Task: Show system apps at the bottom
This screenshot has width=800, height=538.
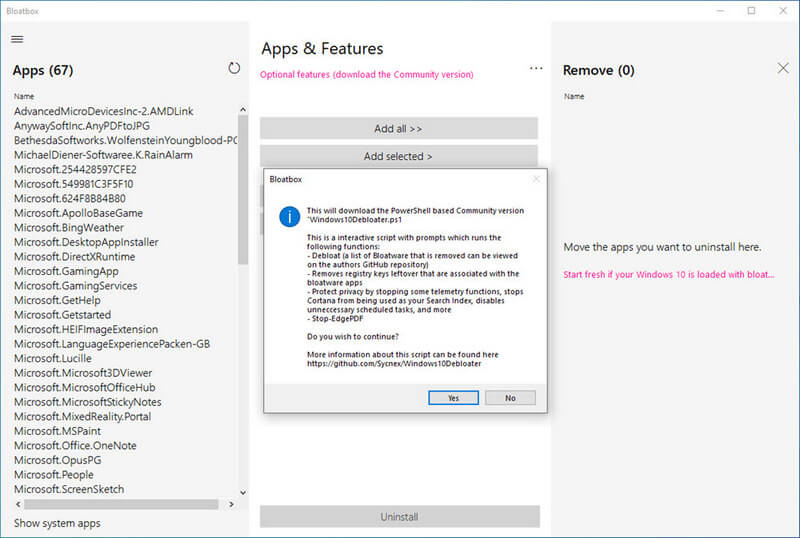Action: pyautogui.click(x=57, y=523)
